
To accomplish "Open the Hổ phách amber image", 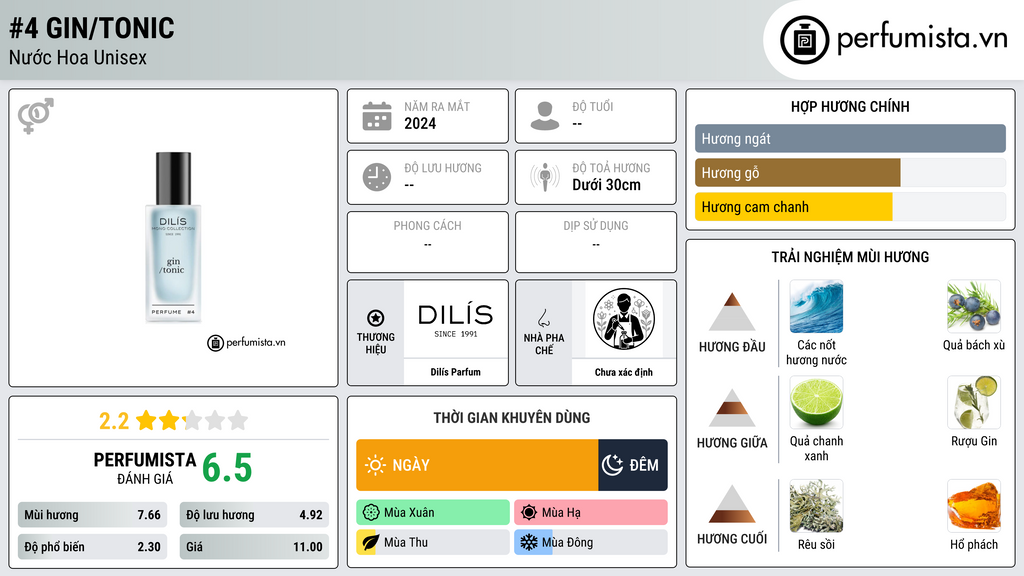I will (974, 506).
